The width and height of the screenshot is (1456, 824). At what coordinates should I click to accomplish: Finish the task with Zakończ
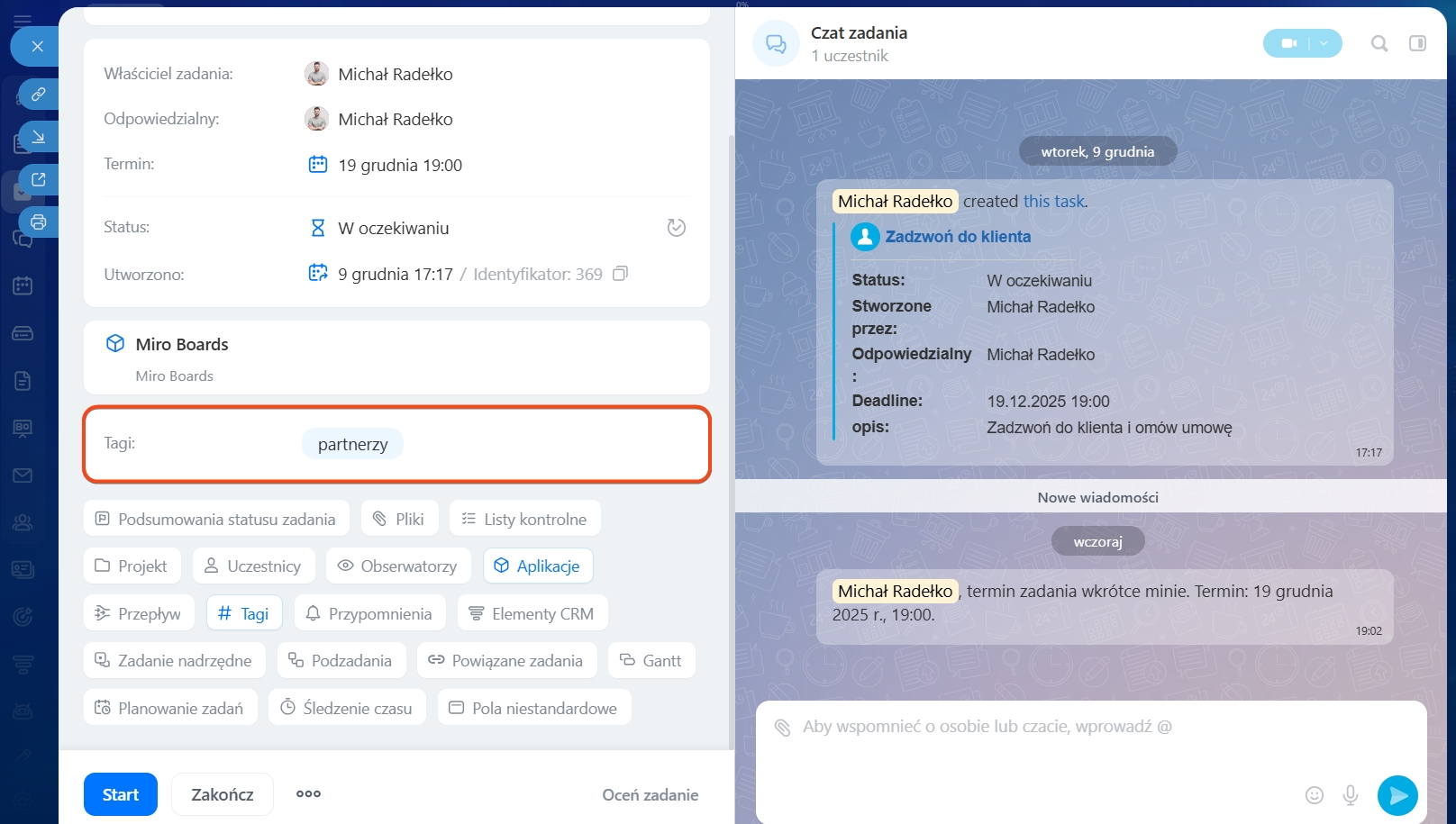(222, 794)
